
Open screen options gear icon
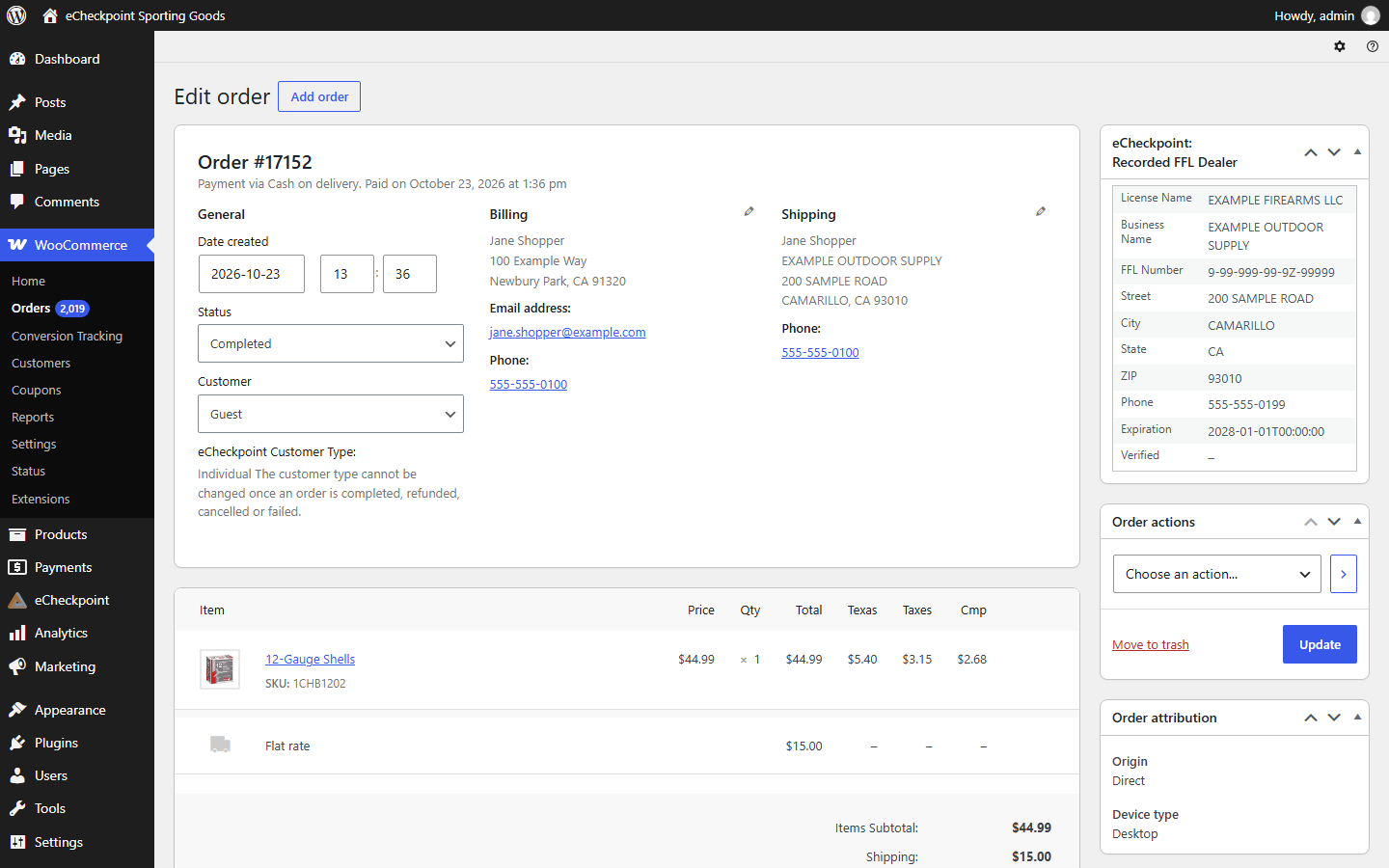[x=1340, y=46]
